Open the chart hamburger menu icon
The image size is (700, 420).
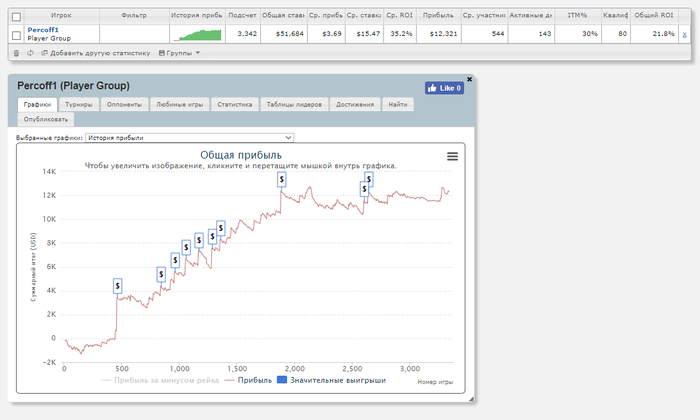click(x=452, y=156)
